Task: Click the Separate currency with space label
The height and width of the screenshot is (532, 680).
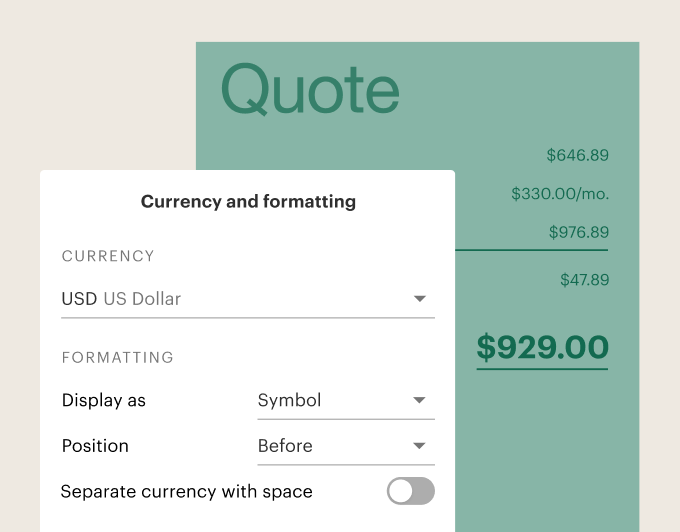Action: pos(187,492)
